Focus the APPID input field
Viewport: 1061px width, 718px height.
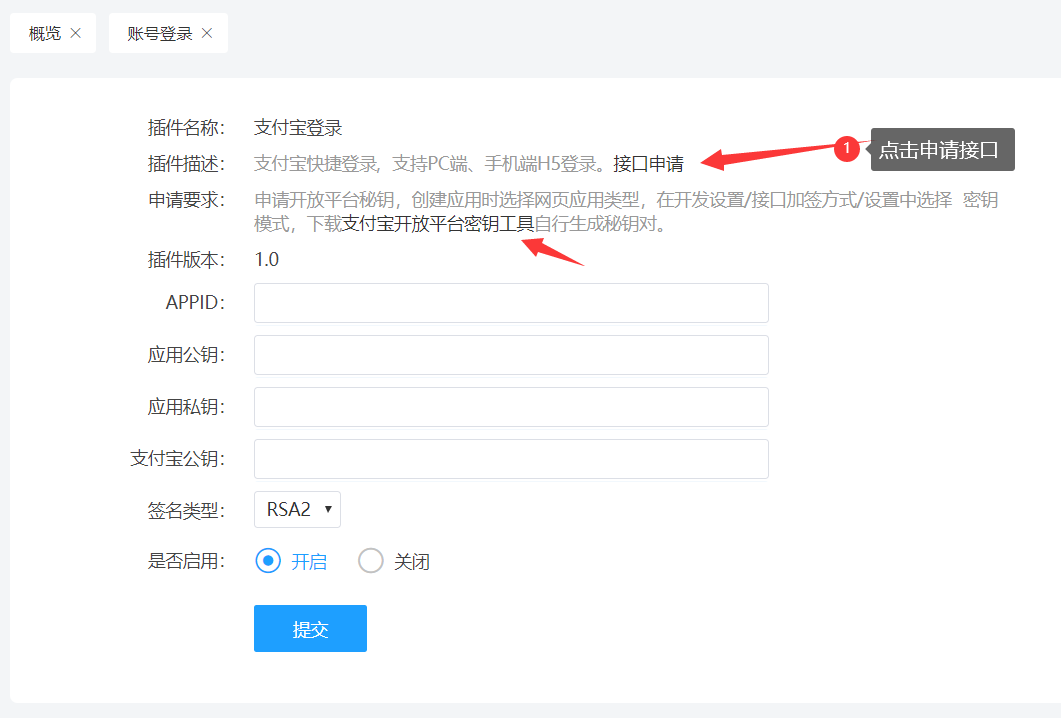(x=511, y=303)
